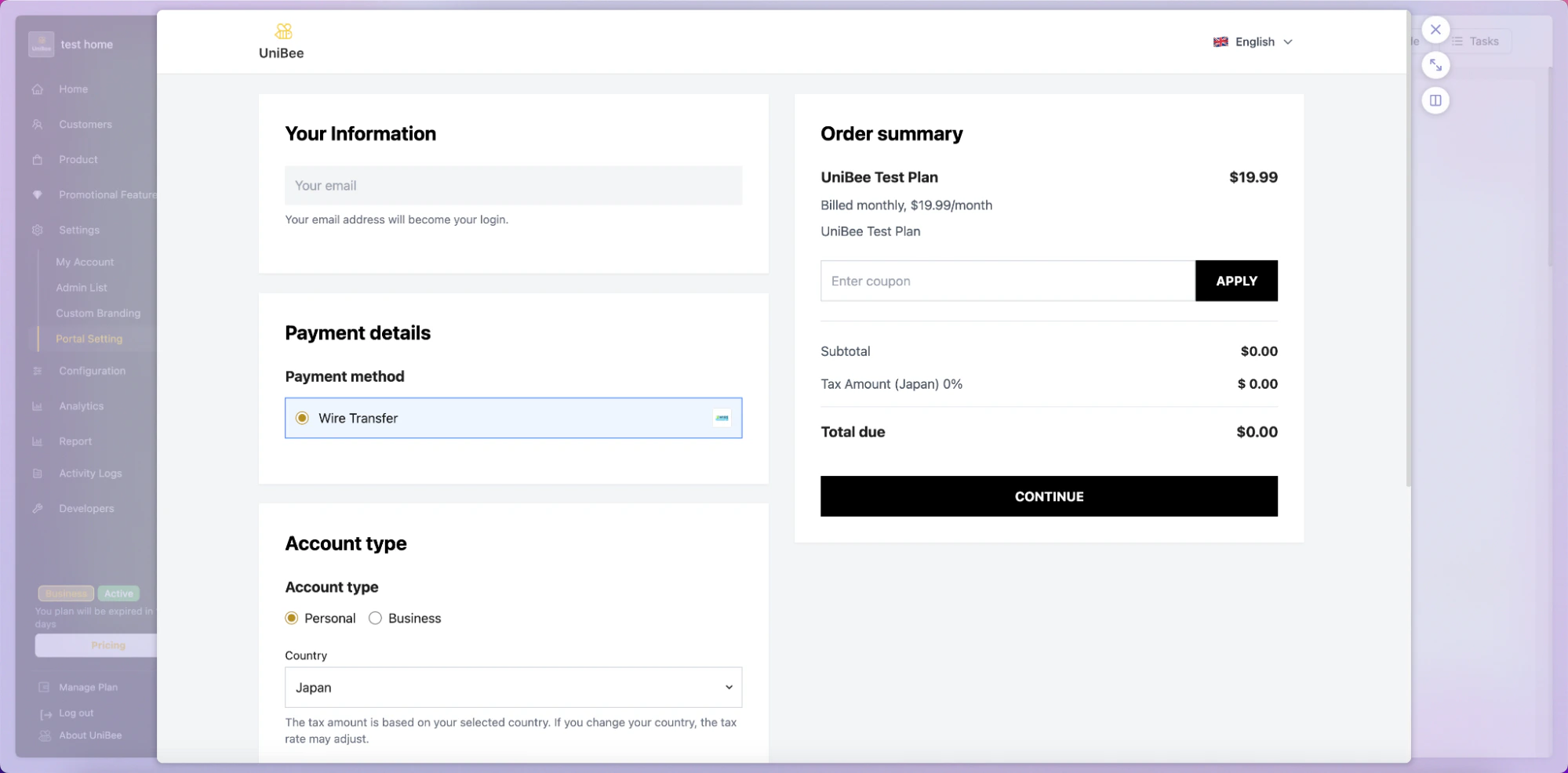Click the Developers wrench icon
This screenshot has height=773, width=1568.
point(38,508)
